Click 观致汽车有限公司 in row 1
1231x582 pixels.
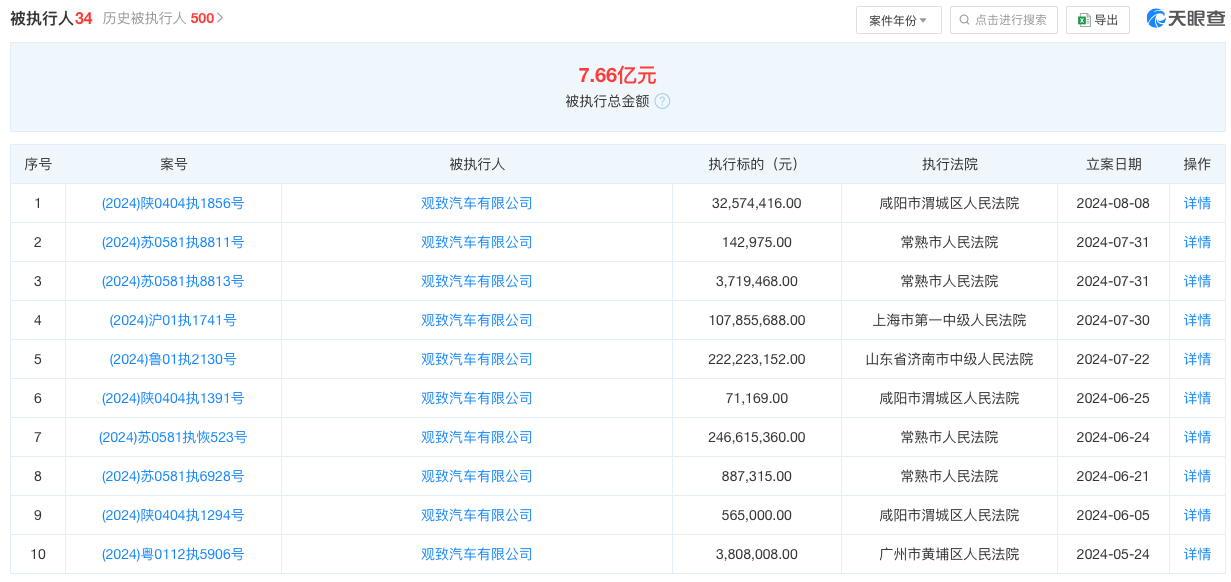pyautogui.click(x=477, y=203)
